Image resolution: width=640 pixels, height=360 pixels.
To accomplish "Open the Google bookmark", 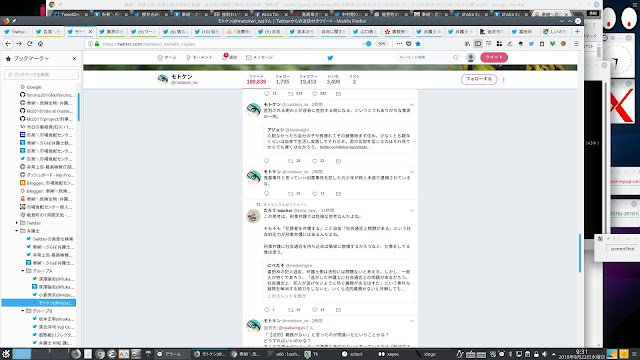I will pyautogui.click(x=34, y=87).
